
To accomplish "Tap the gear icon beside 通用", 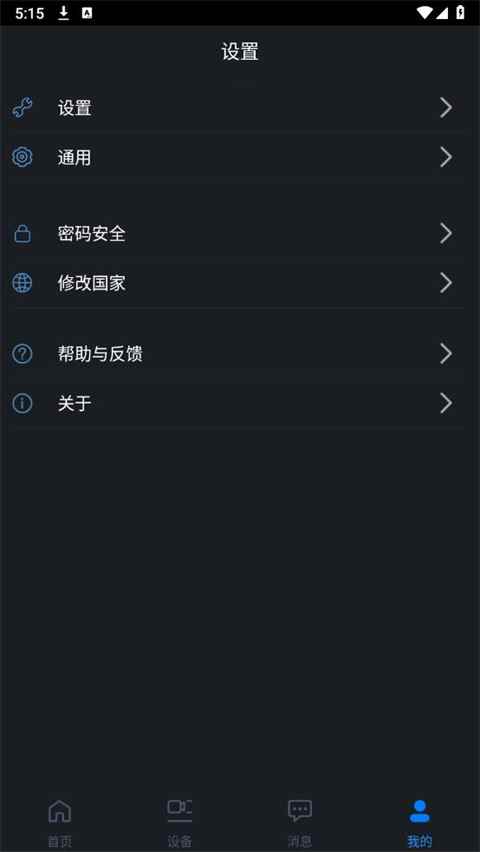I will click(x=22, y=158).
